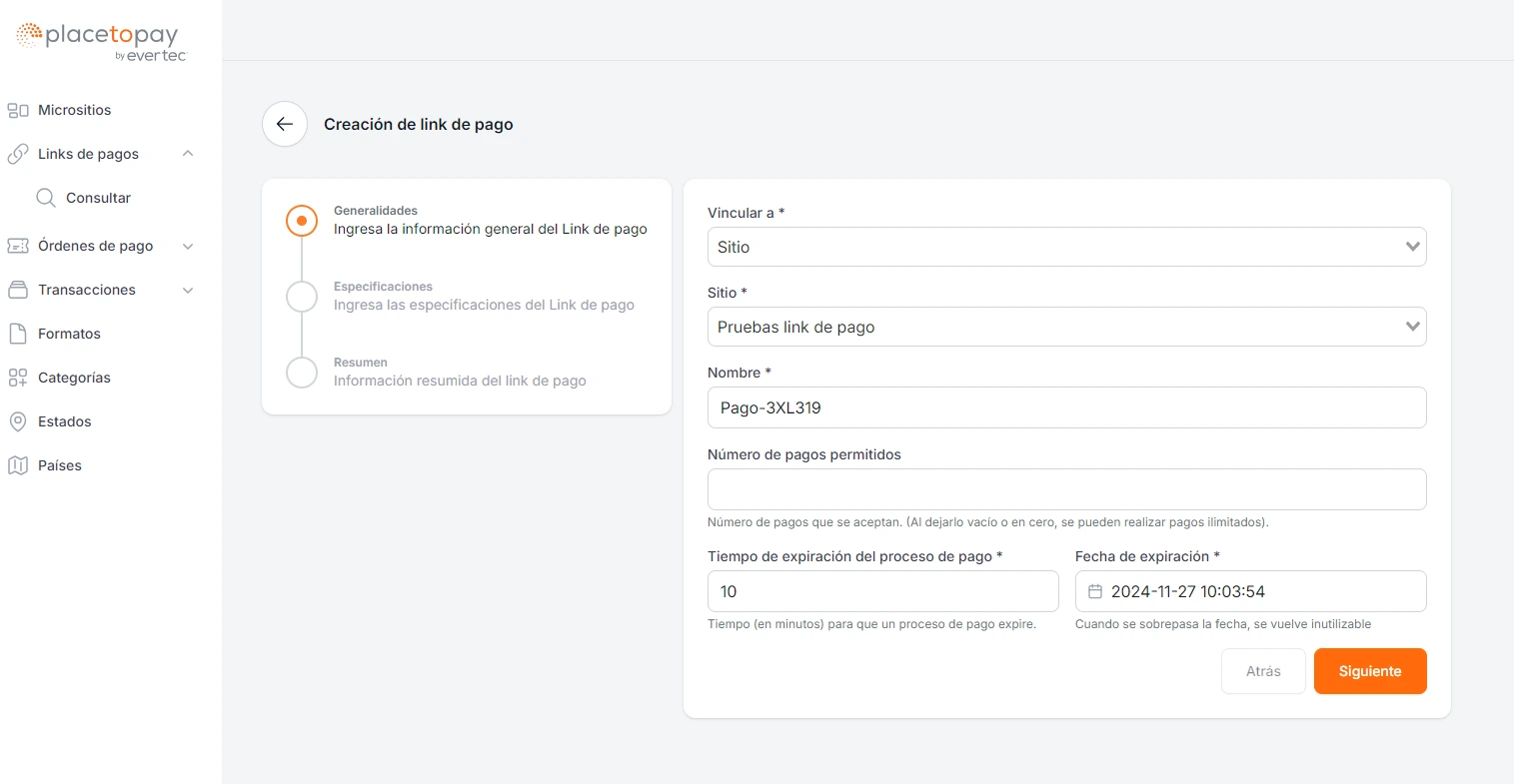Click the Tiempo de expiración field
1514x784 pixels.
[882, 591]
